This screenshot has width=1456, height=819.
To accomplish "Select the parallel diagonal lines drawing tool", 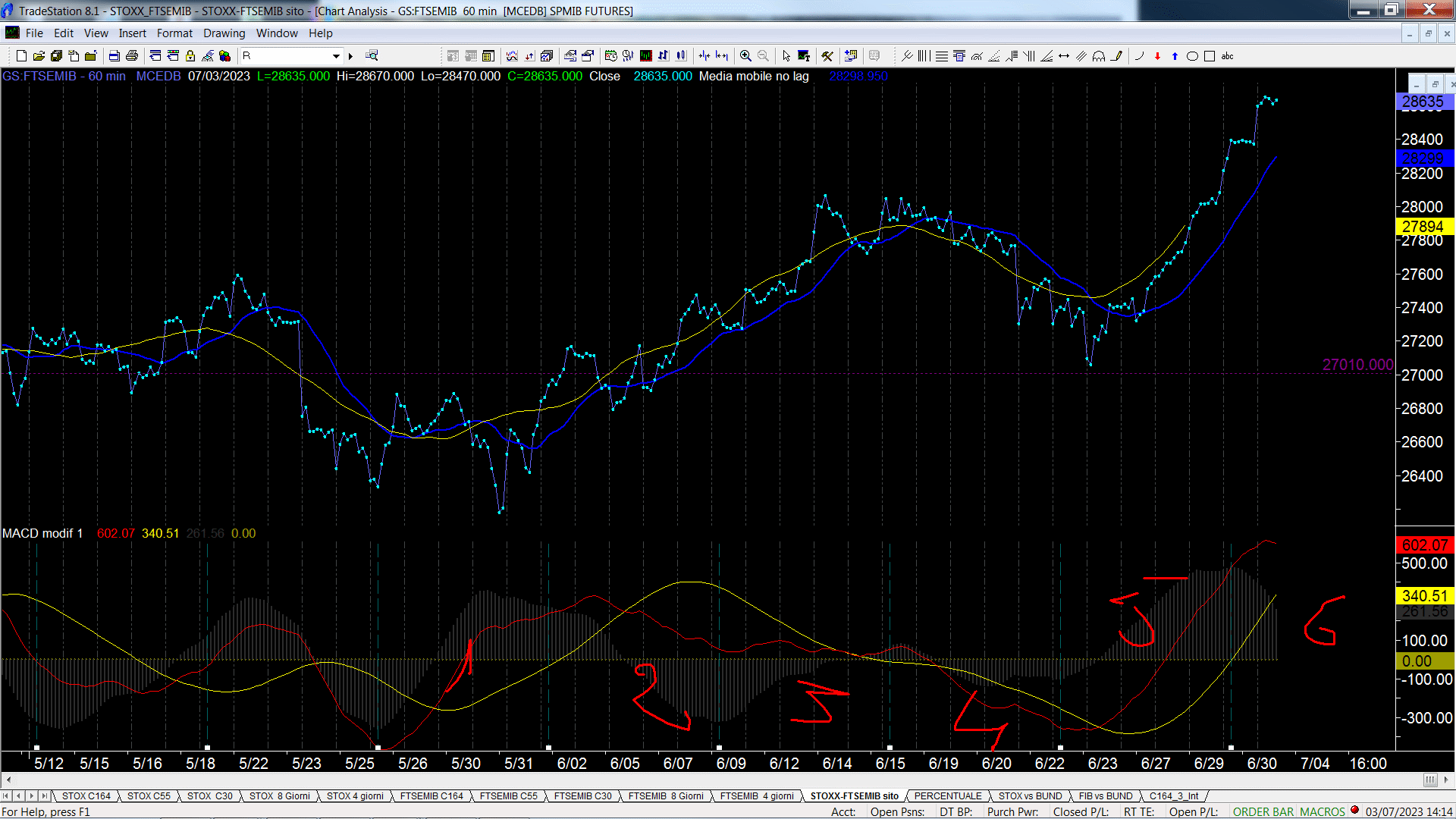I will 1081,56.
